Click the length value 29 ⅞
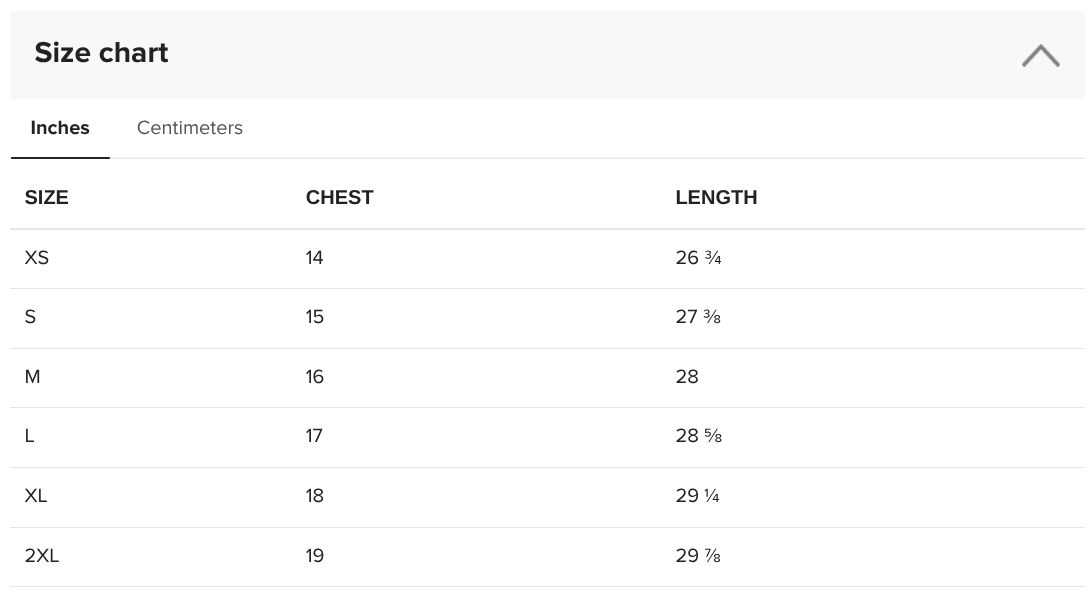1092x592 pixels. (x=698, y=556)
